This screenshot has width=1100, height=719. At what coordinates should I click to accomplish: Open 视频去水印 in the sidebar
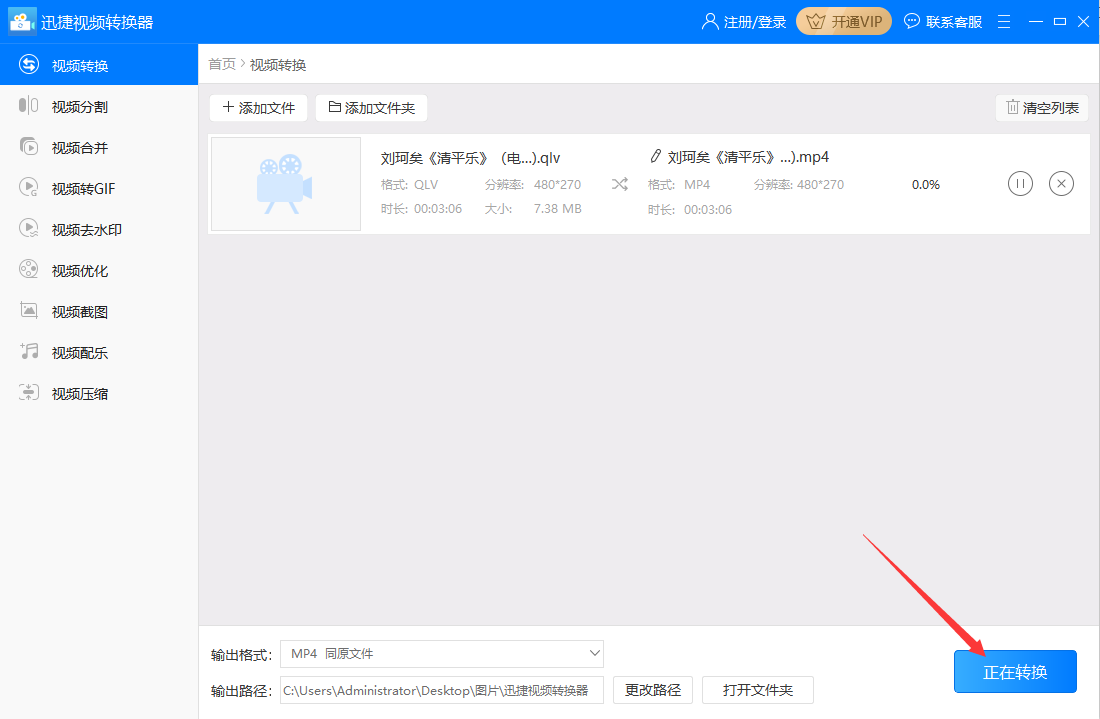pos(99,229)
